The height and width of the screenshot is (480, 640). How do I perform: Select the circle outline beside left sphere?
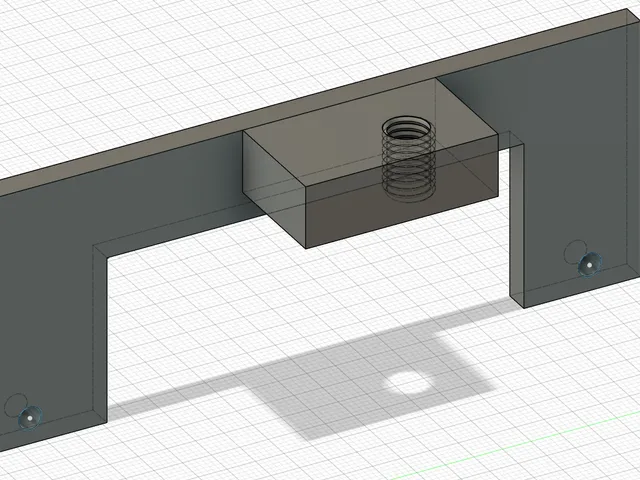pyautogui.click(x=16, y=405)
